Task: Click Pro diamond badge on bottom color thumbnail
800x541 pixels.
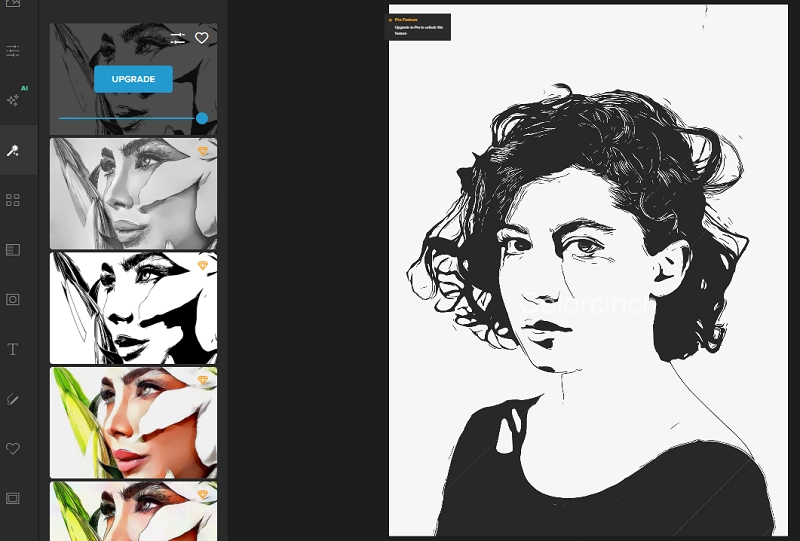Action: (x=203, y=495)
